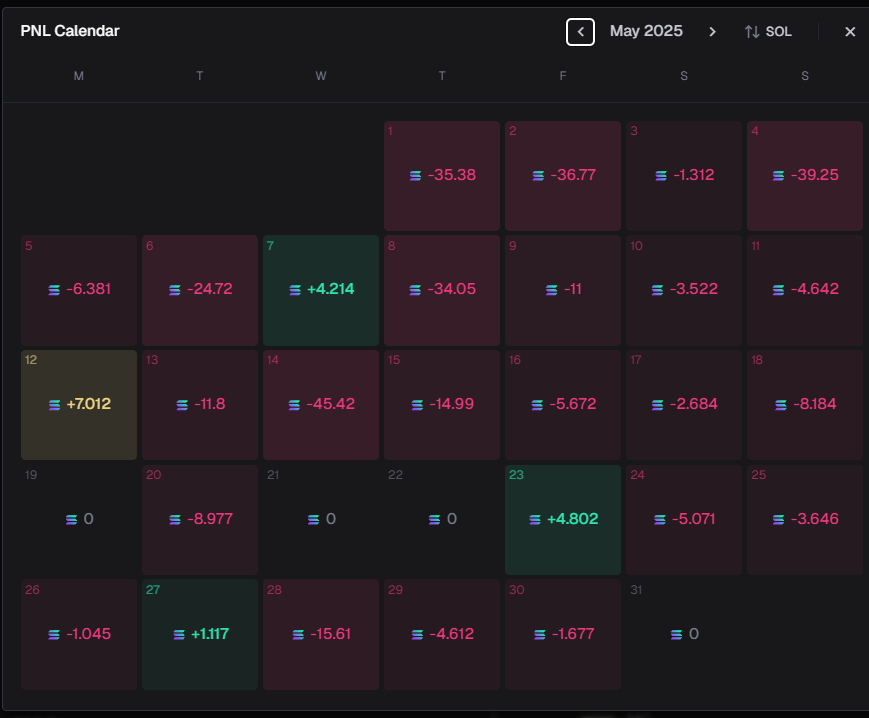Viewport: 869px width, 718px height.
Task: Select the -24.72 value on May 6
Action: pos(209,289)
